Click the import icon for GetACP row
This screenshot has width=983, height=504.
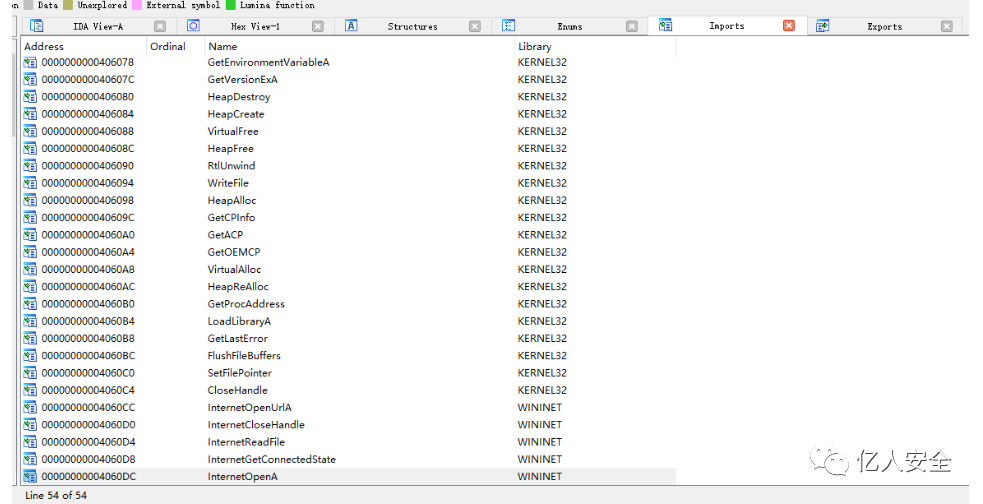coord(30,234)
